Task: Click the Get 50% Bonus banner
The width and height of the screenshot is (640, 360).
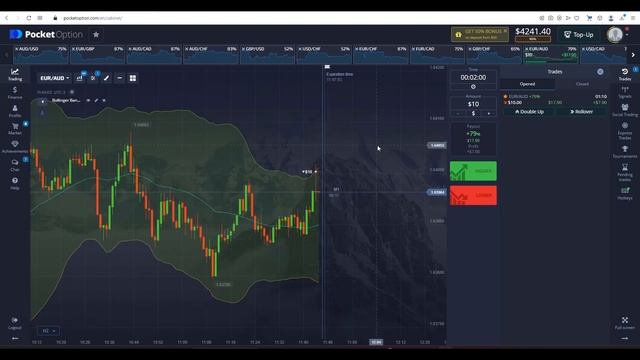Action: (480, 35)
